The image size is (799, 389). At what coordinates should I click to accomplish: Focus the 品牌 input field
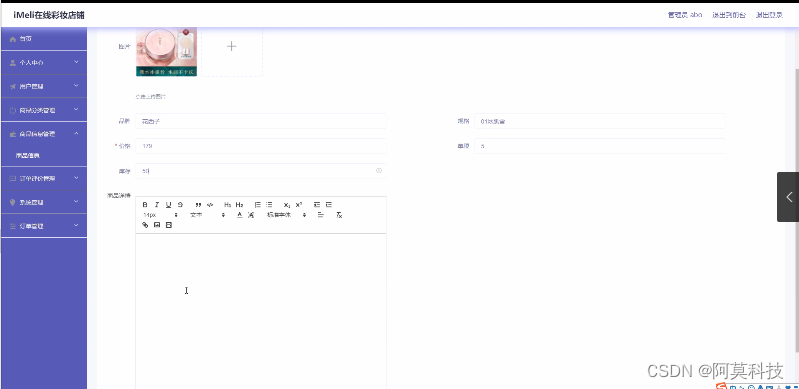click(261, 121)
